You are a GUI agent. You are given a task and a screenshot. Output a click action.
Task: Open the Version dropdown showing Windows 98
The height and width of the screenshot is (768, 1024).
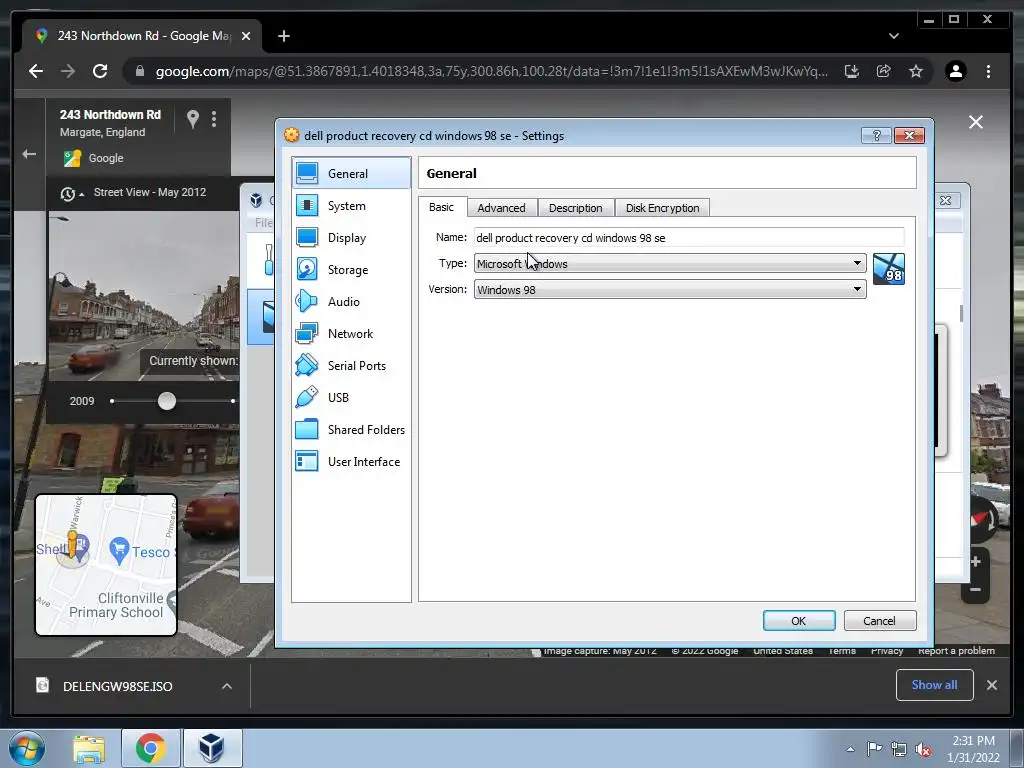point(670,289)
